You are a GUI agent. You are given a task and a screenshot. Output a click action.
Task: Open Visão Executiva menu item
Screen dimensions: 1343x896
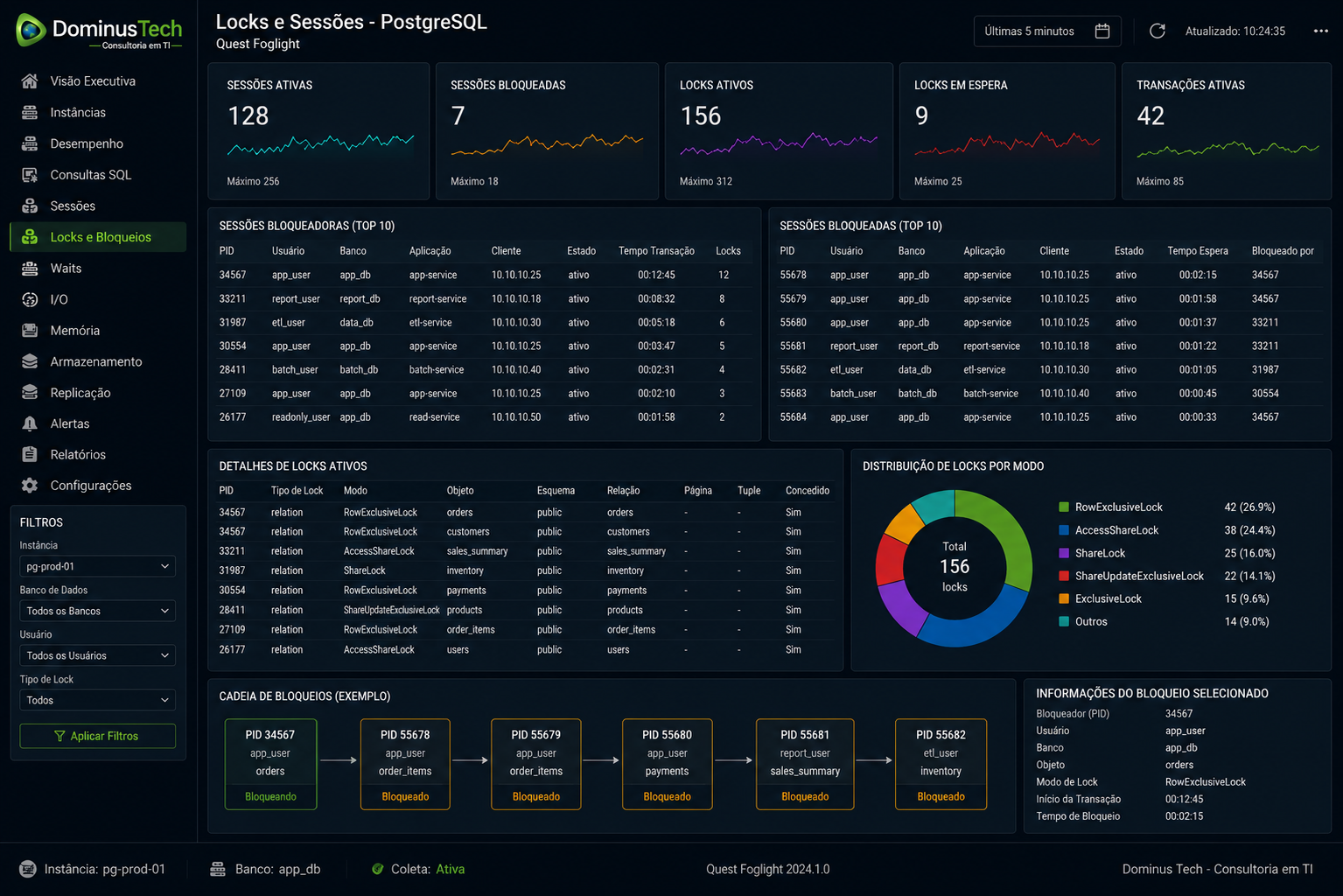pyautogui.click(x=98, y=81)
